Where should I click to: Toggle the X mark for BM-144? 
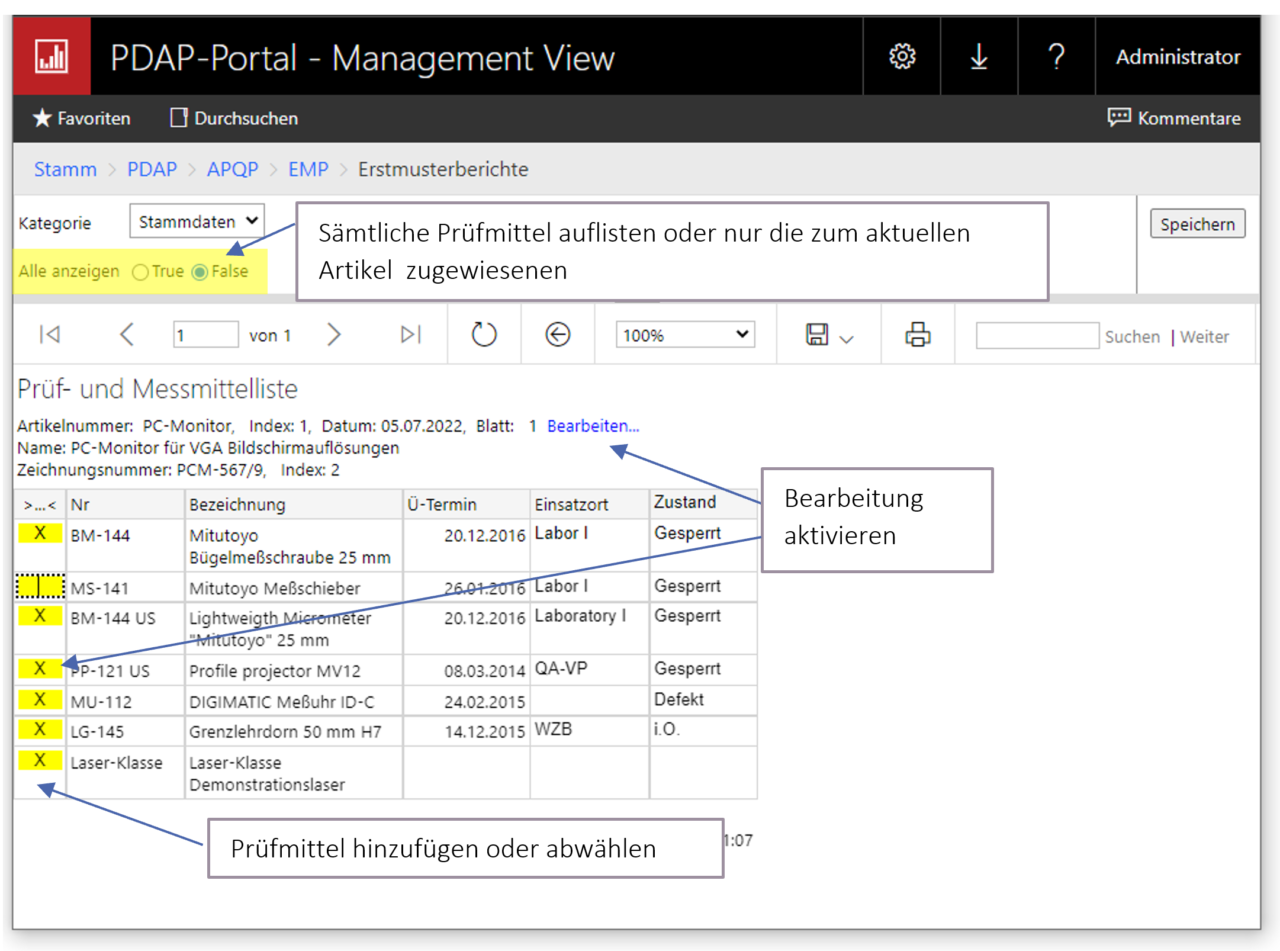[x=40, y=534]
